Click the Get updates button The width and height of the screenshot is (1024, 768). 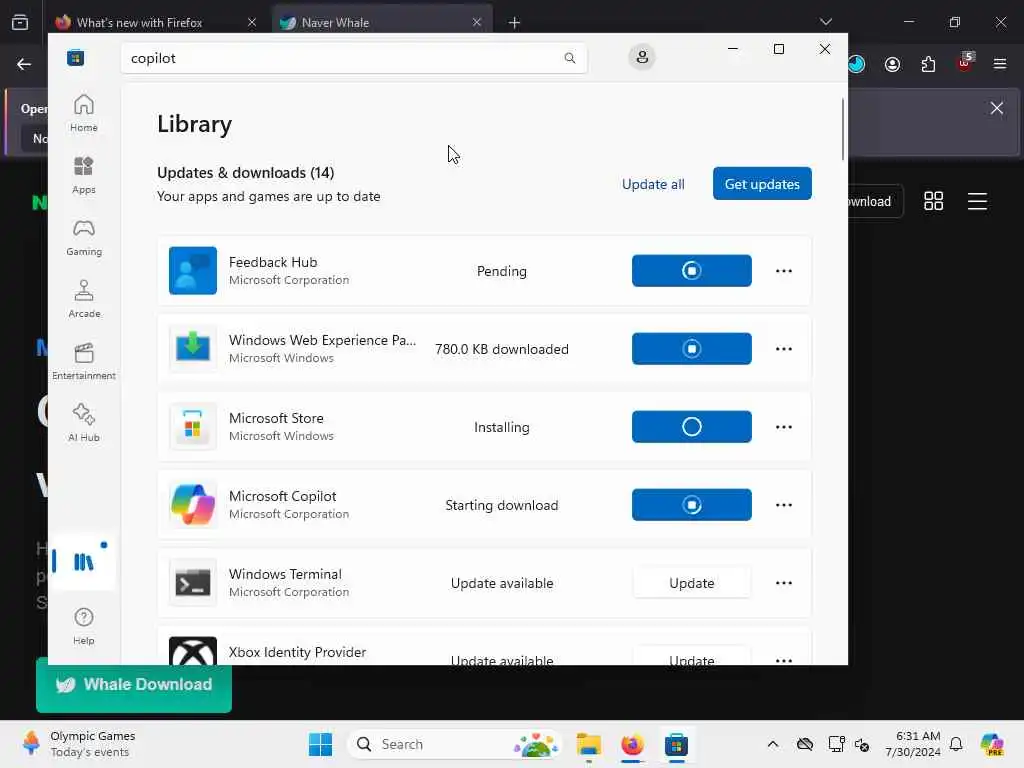[x=762, y=184]
